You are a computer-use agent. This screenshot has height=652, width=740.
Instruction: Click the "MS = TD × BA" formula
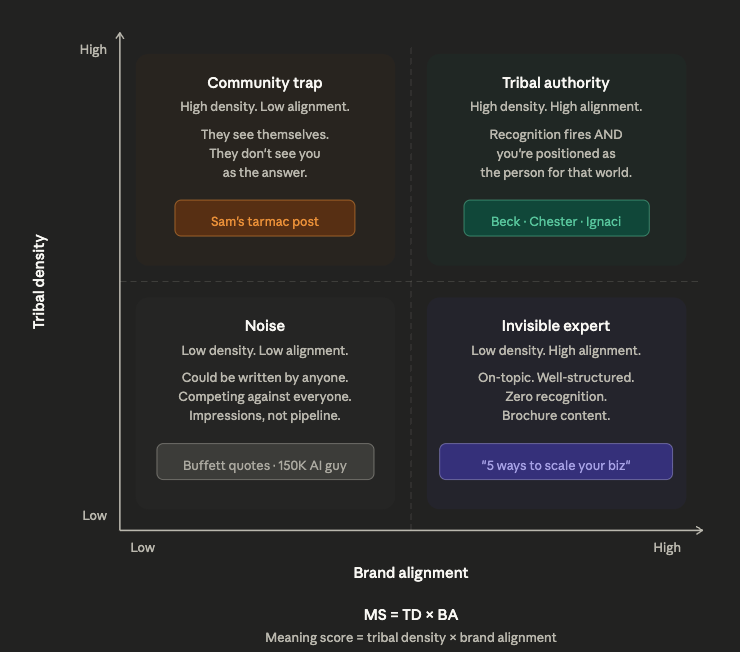[411, 614]
